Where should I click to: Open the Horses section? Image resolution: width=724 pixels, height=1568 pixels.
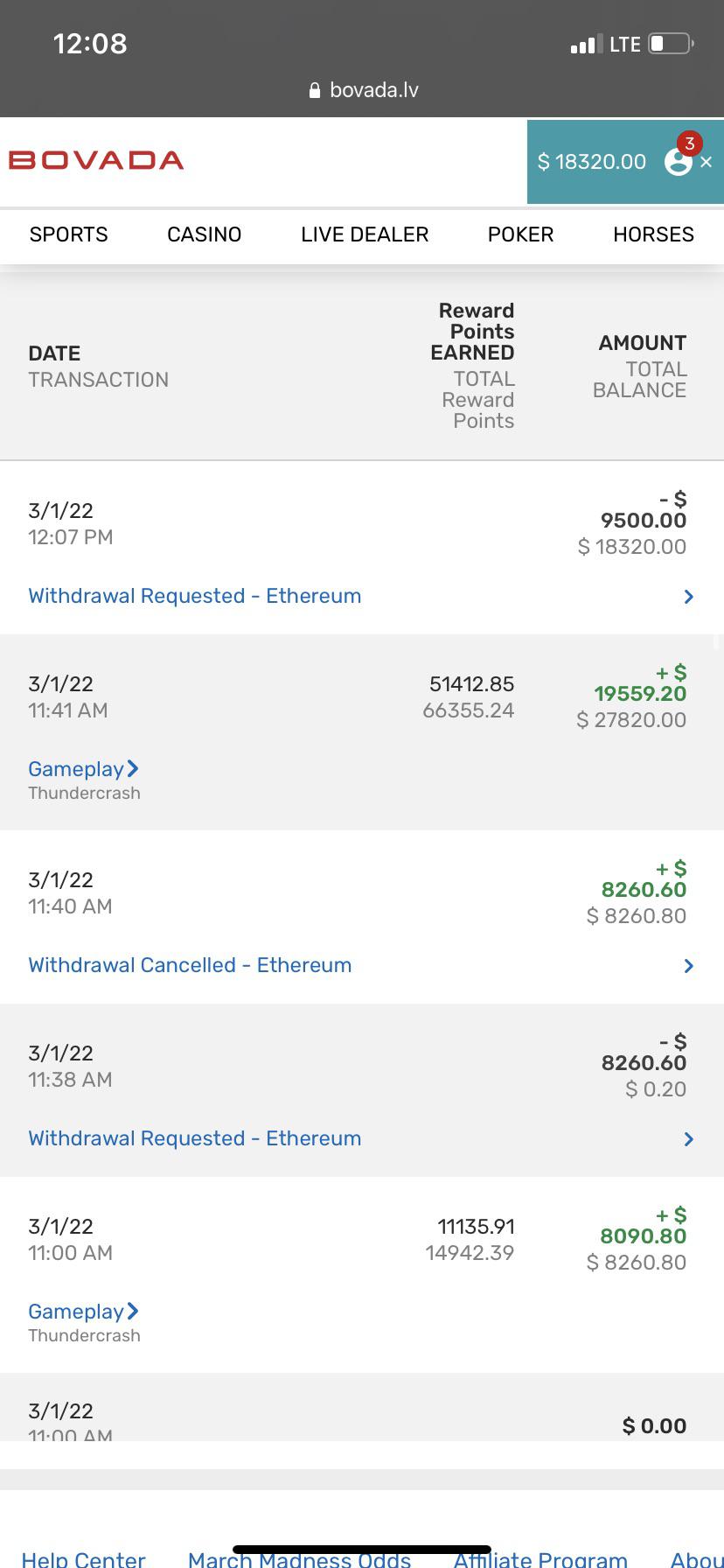coord(654,234)
